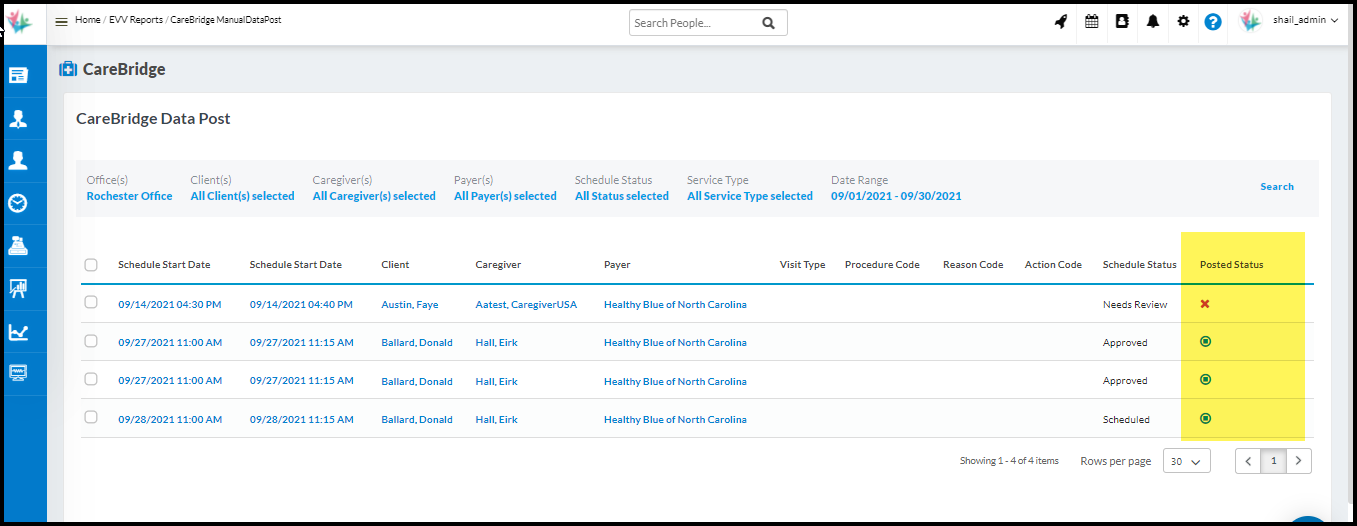Image resolution: width=1357 pixels, height=526 pixels.
Task: Click the Search link in filter bar
Action: click(x=1276, y=187)
